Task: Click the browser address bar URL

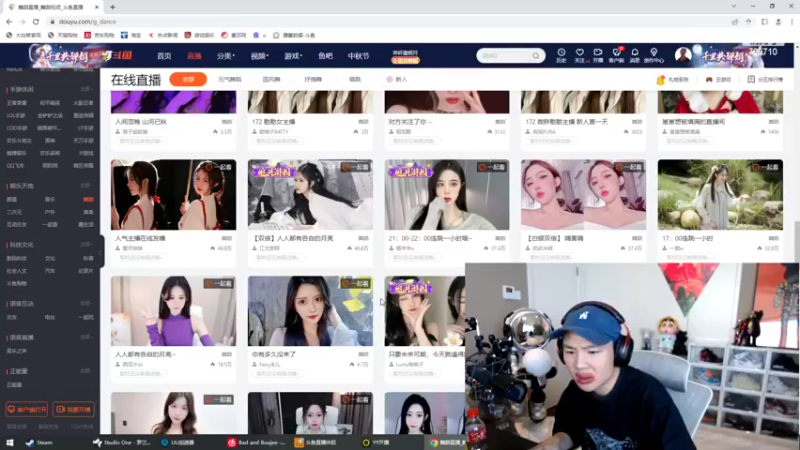Action: [x=87, y=21]
